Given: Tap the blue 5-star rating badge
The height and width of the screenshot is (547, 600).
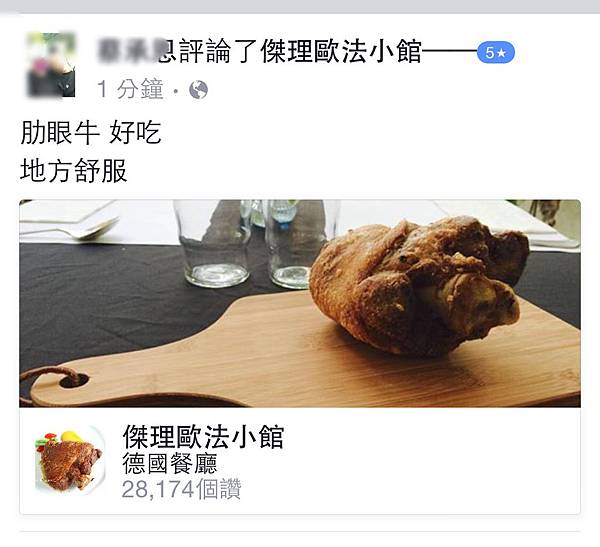Looking at the screenshot, I should (x=496, y=52).
